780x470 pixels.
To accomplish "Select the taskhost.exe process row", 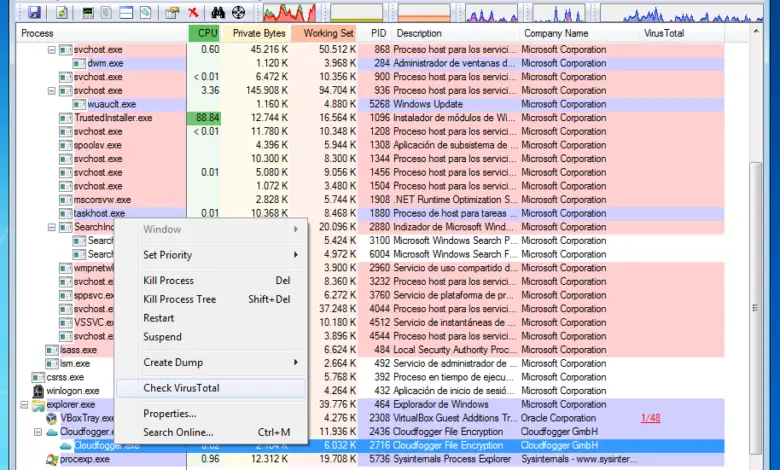I will [x=370, y=213].
